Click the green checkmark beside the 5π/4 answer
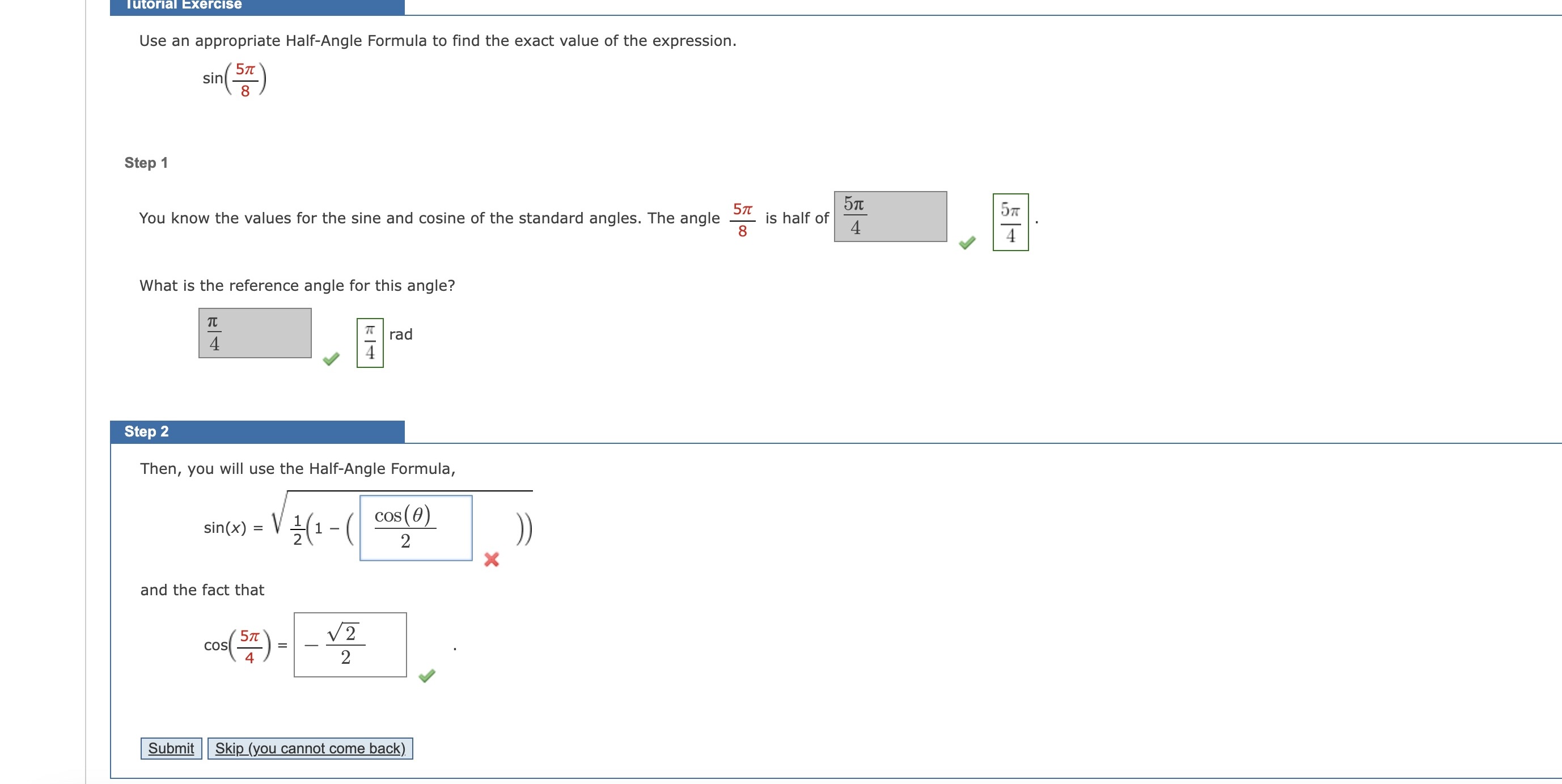 [x=967, y=243]
